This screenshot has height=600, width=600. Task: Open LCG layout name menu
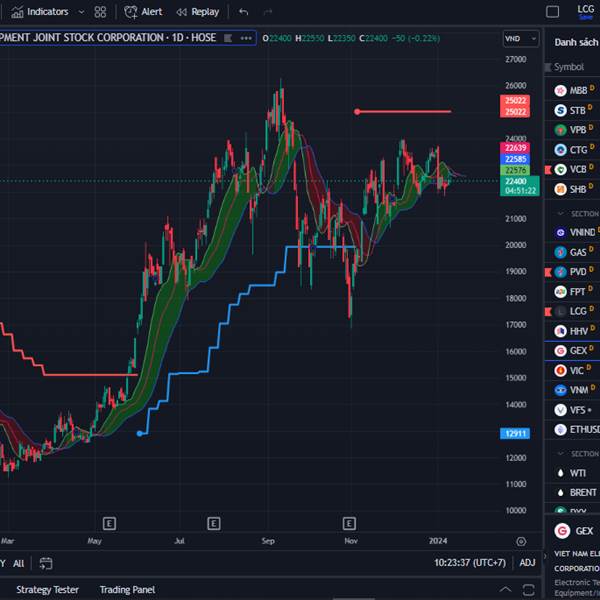tap(585, 11)
